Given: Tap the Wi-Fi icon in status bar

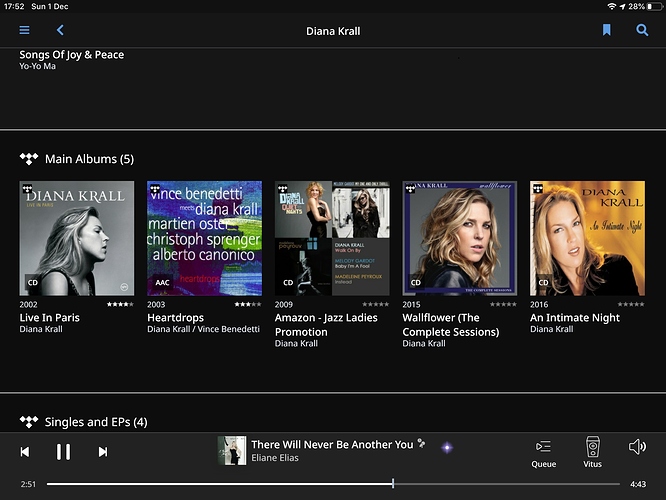Looking at the screenshot, I should pos(612,6).
